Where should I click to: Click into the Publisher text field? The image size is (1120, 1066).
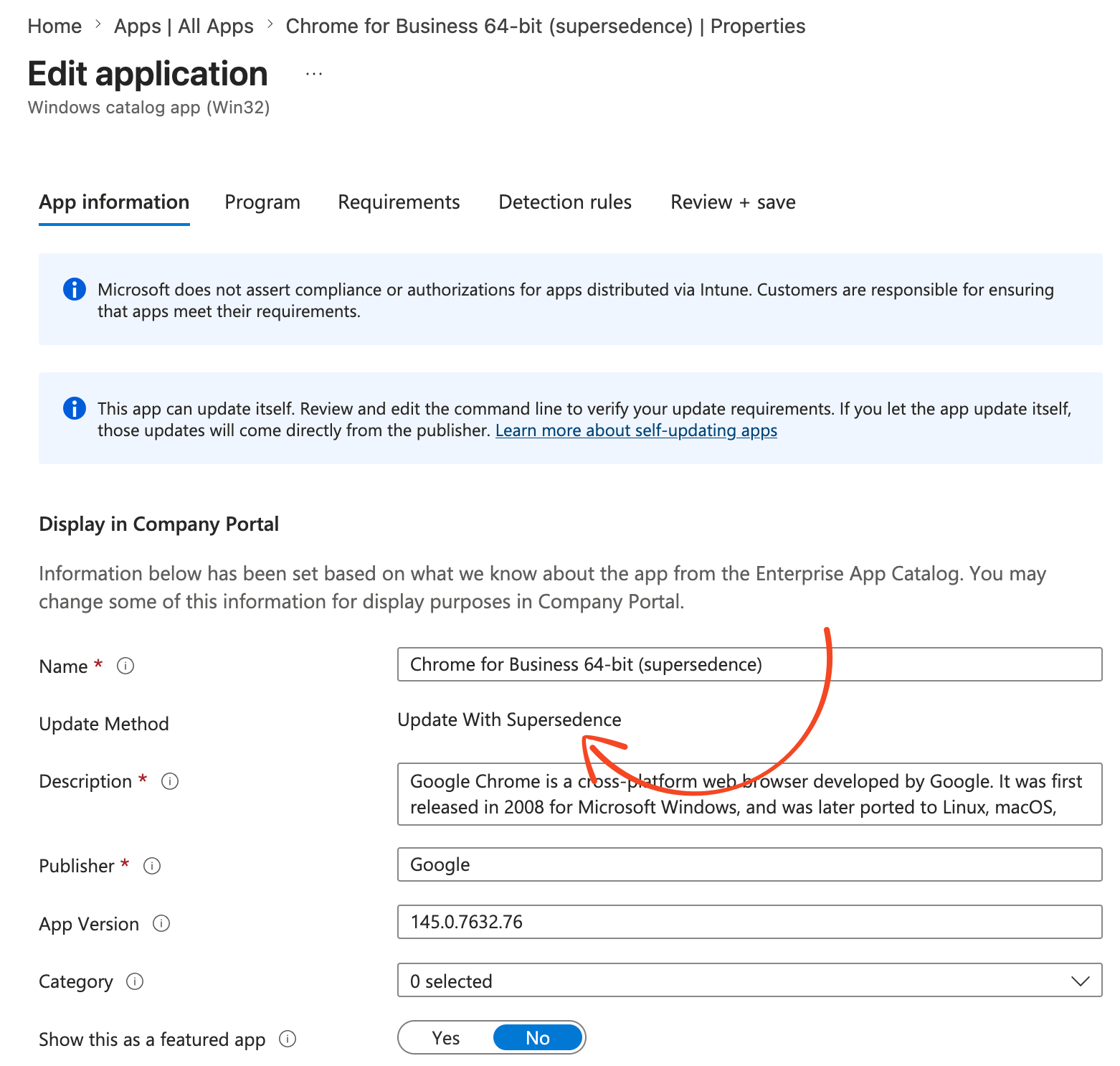pos(749,864)
